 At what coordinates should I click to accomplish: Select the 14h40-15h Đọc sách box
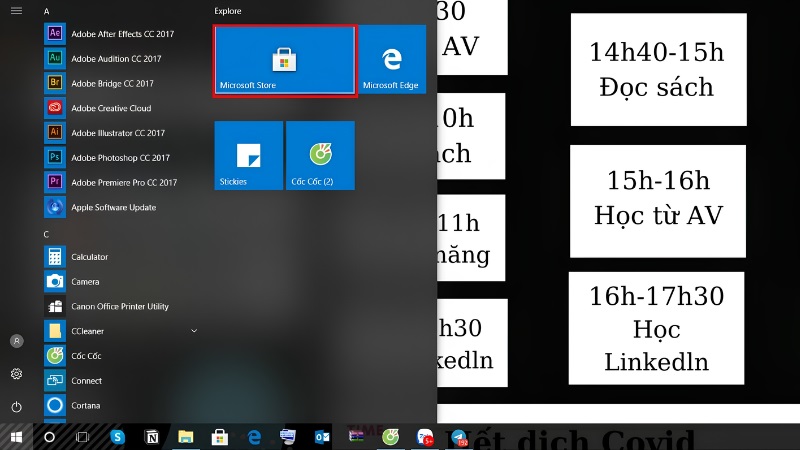click(x=658, y=70)
